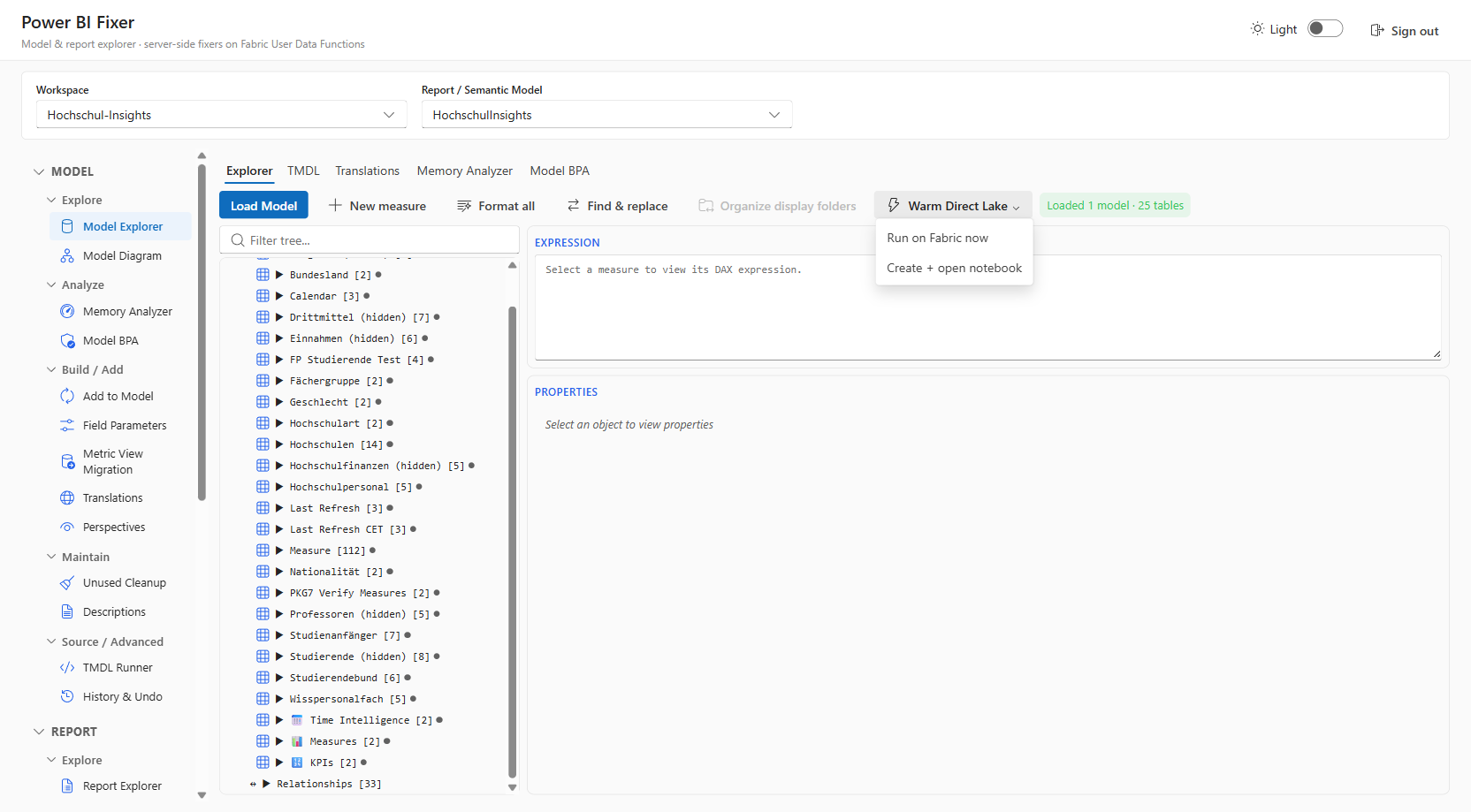
Task: Open the Model Explorer sidebar item
Action: pos(121,226)
